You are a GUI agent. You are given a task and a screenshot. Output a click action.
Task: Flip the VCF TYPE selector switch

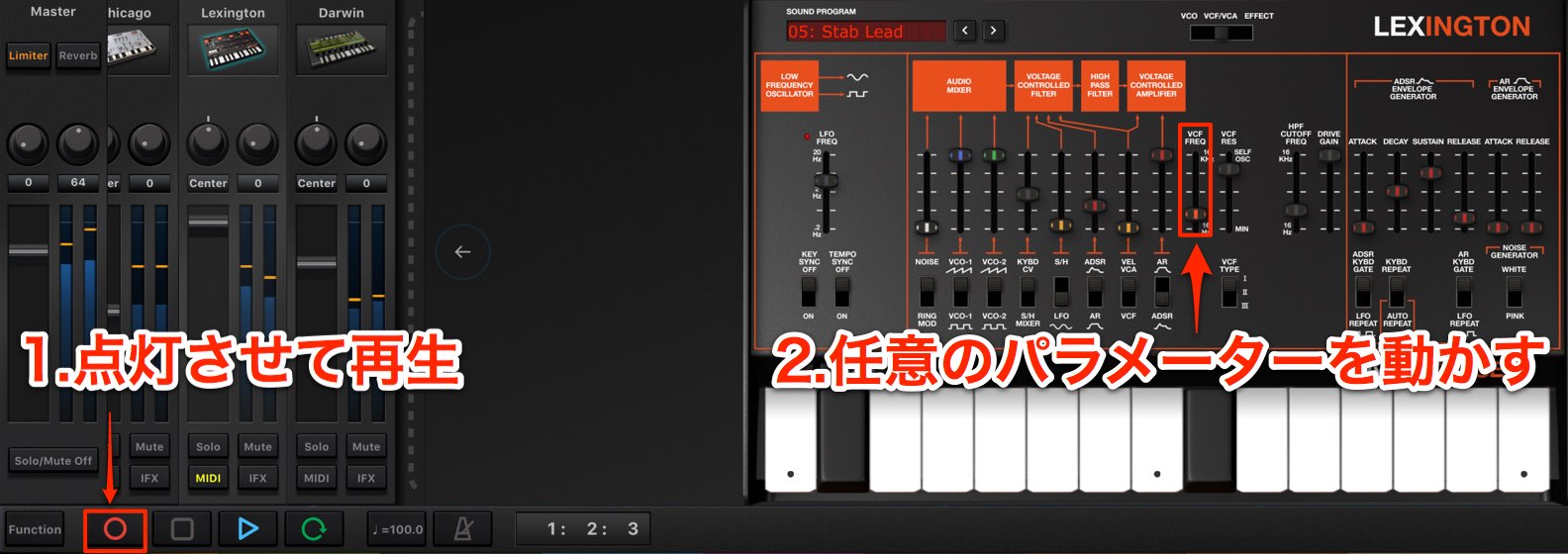coord(1228,292)
